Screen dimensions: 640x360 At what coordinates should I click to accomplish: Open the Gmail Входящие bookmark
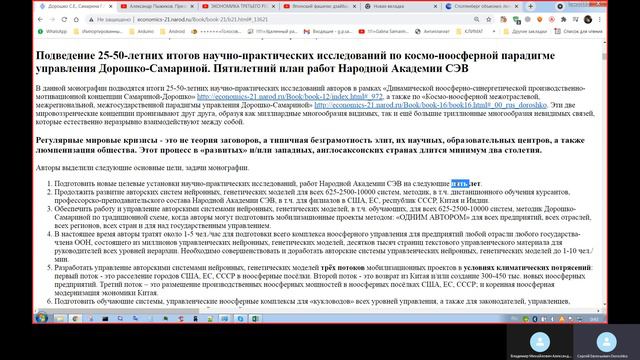(x=328, y=31)
